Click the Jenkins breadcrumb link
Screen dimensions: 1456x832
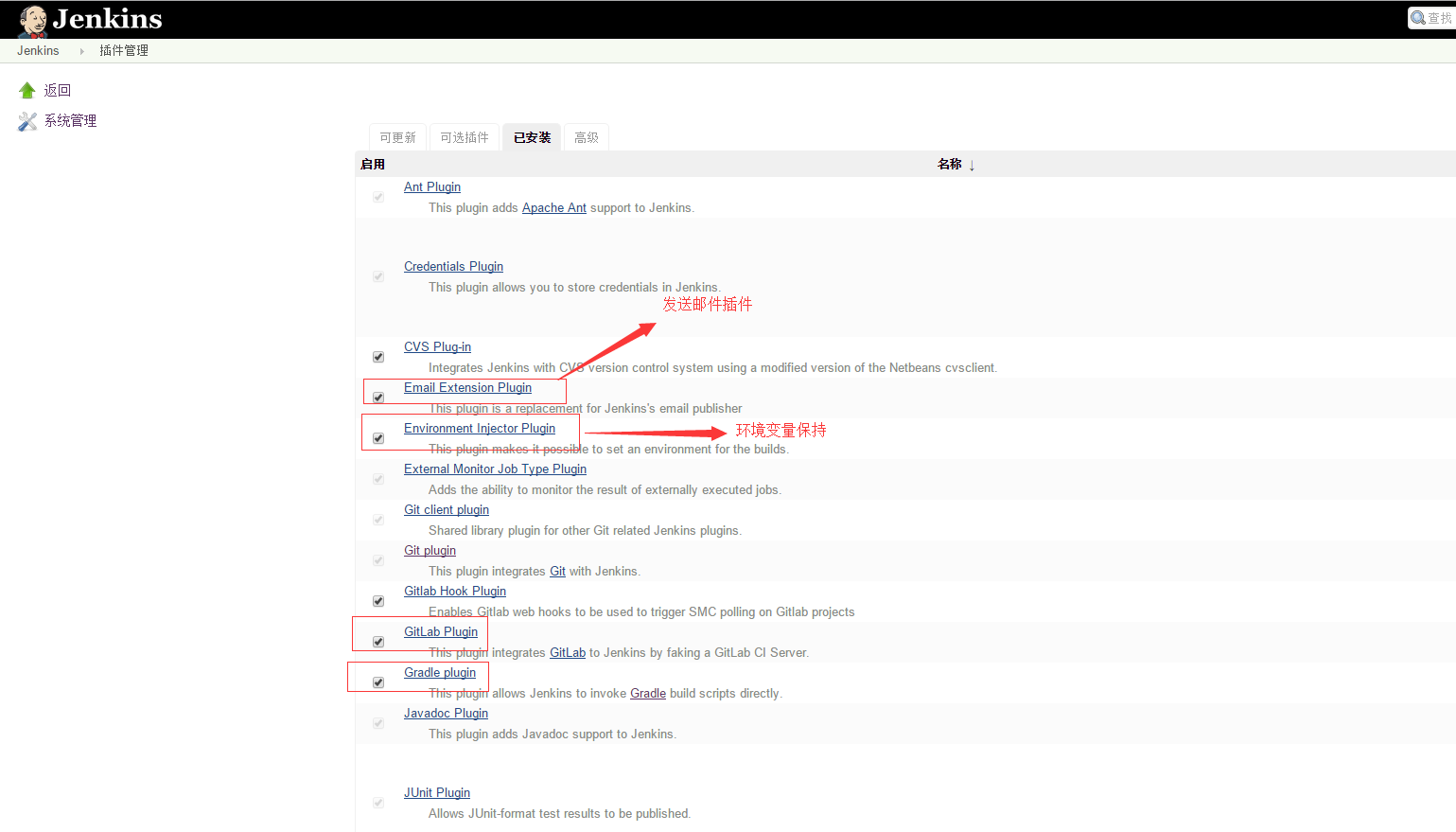[x=38, y=51]
